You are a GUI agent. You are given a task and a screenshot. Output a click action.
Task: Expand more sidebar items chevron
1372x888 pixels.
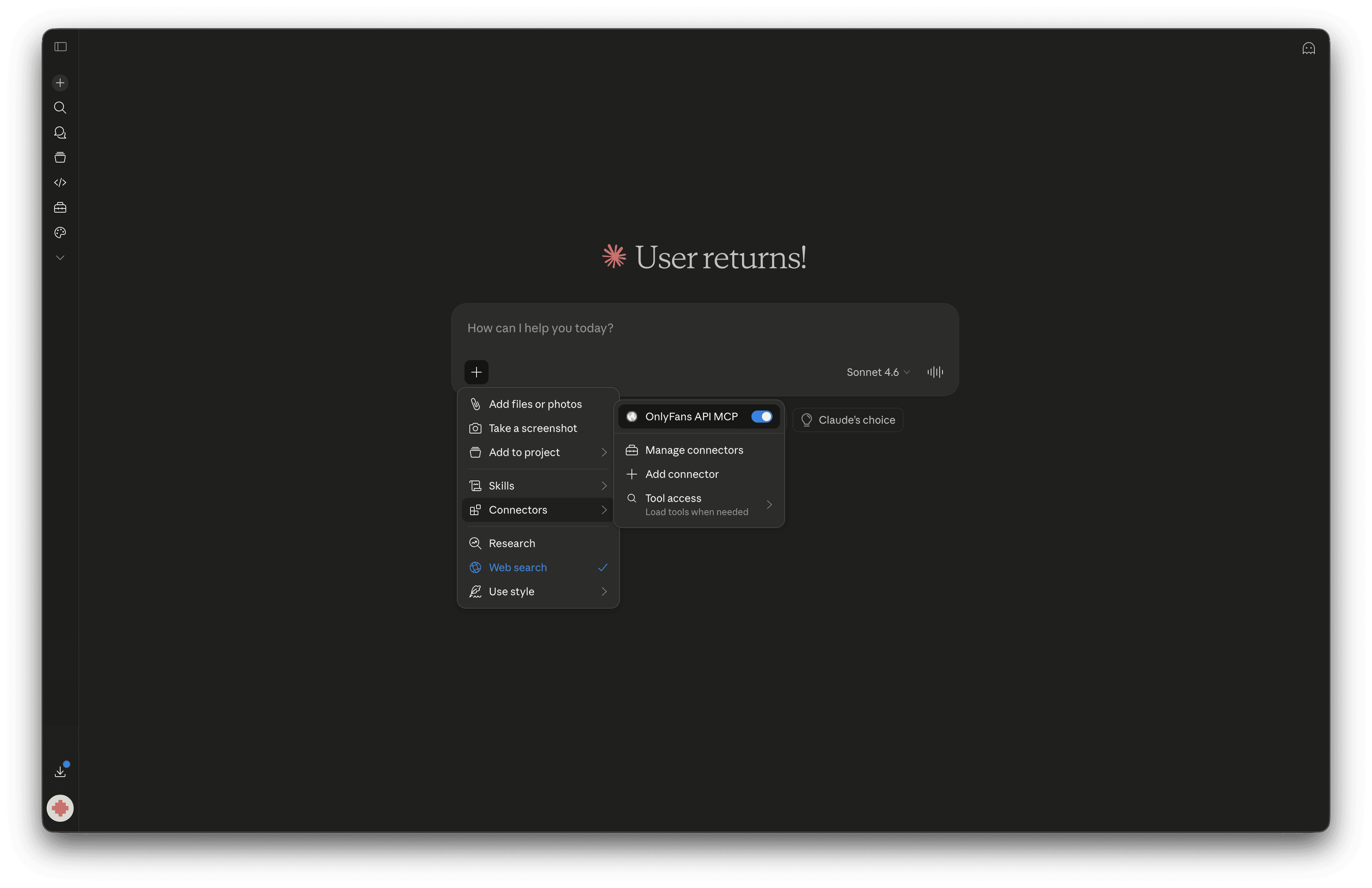click(x=60, y=258)
